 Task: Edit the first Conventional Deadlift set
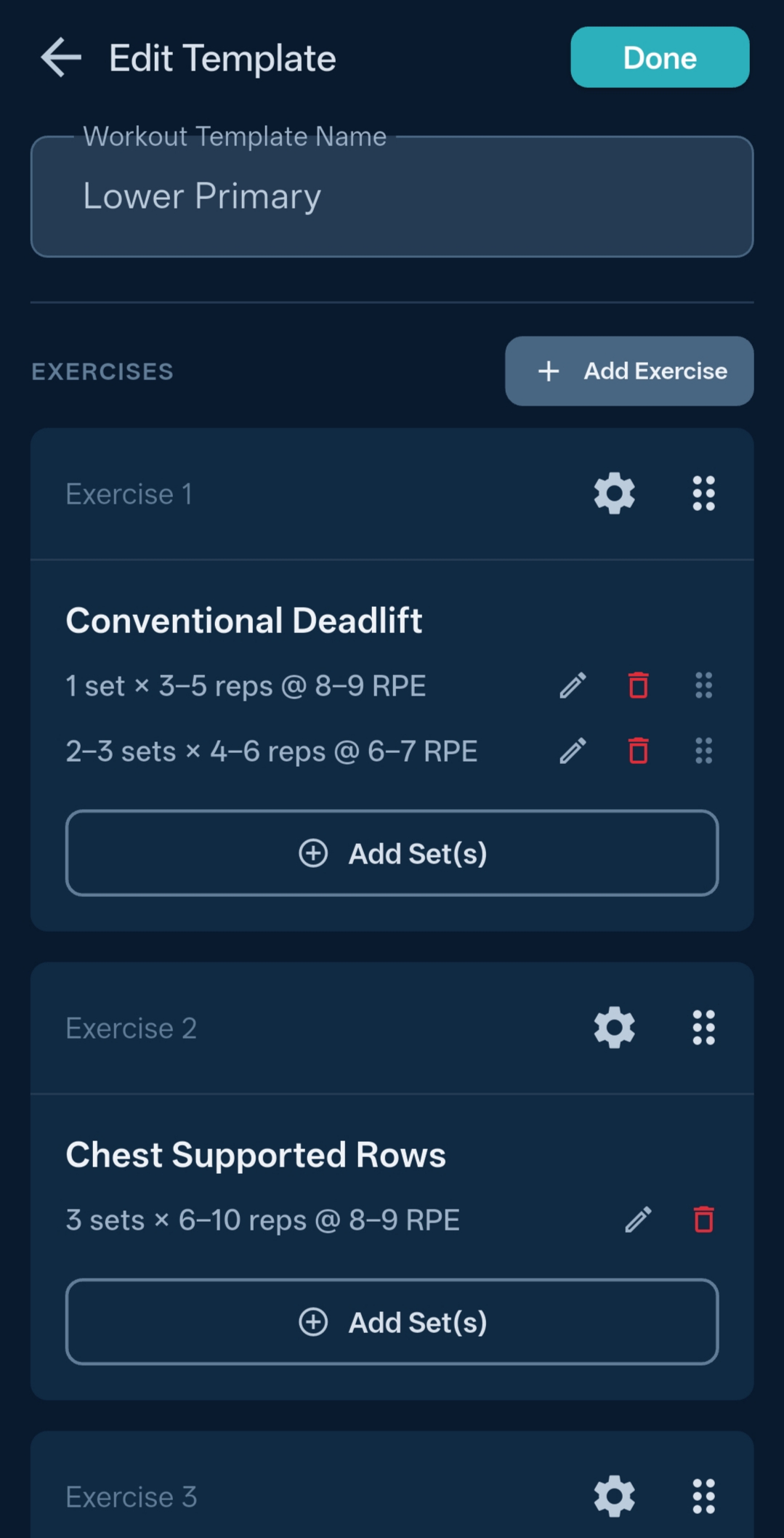coord(573,685)
